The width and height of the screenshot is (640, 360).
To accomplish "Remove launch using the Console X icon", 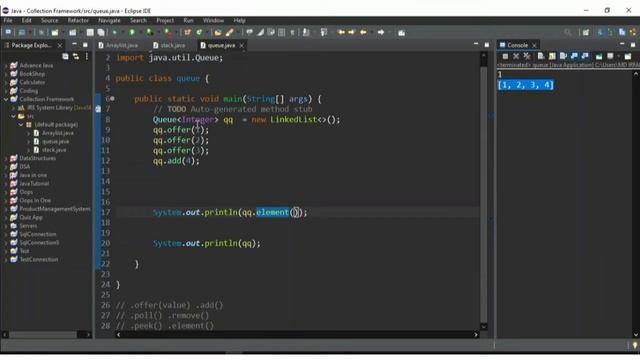I will pos(516,56).
